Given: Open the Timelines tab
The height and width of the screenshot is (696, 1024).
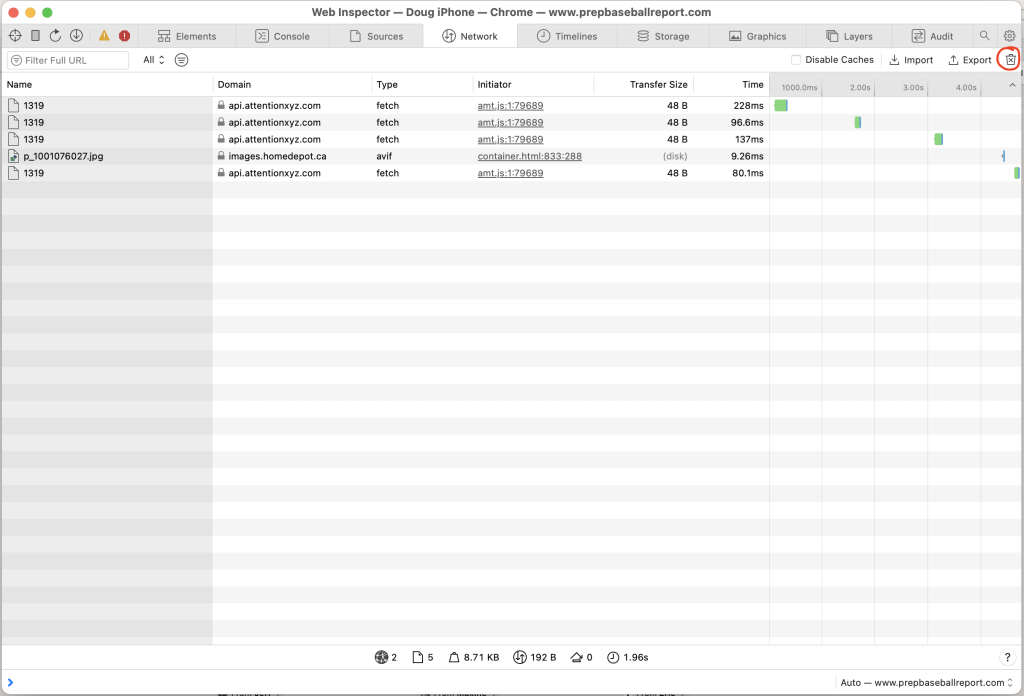Looking at the screenshot, I should (x=567, y=36).
